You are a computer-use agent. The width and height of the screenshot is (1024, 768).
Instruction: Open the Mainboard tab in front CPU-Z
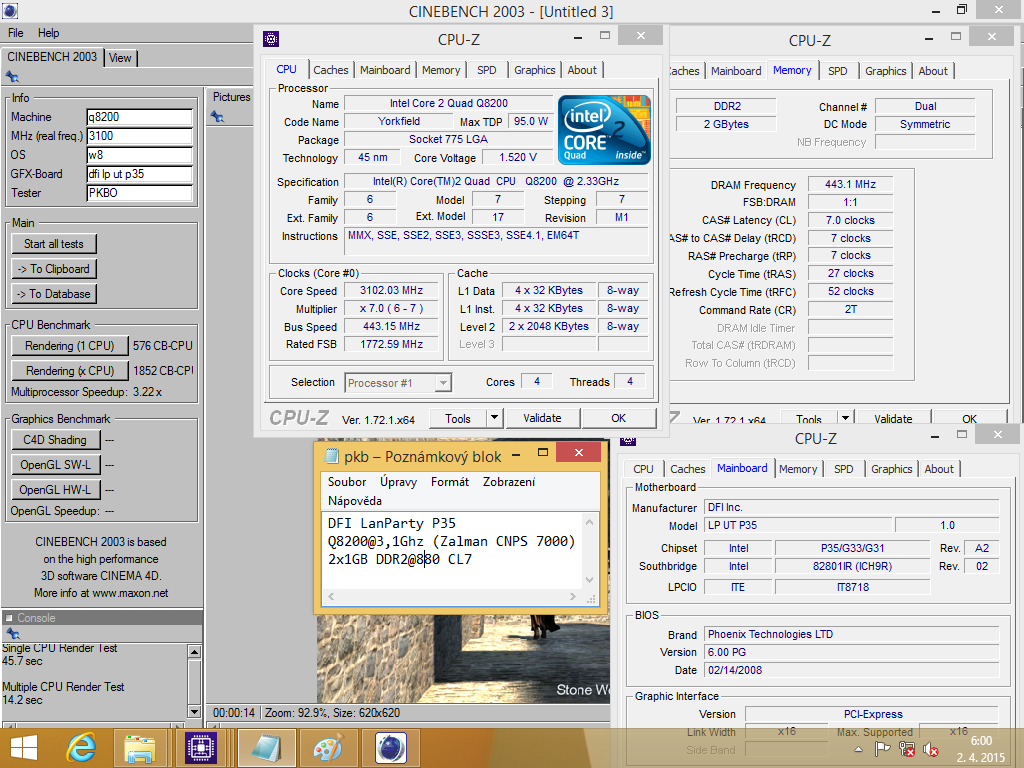[x=385, y=70]
